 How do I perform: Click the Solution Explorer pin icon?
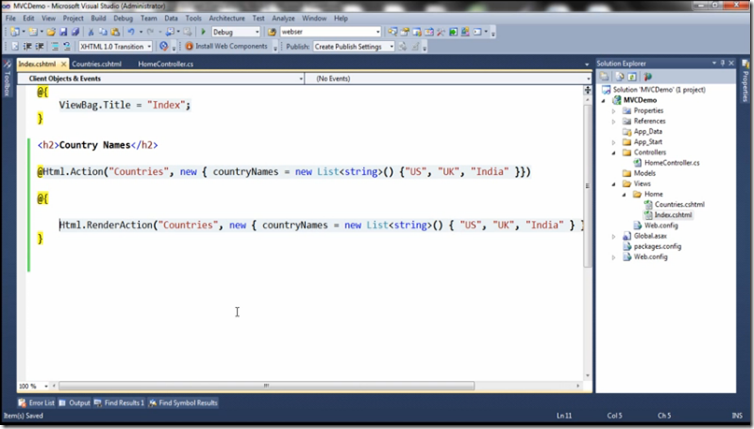click(x=722, y=63)
